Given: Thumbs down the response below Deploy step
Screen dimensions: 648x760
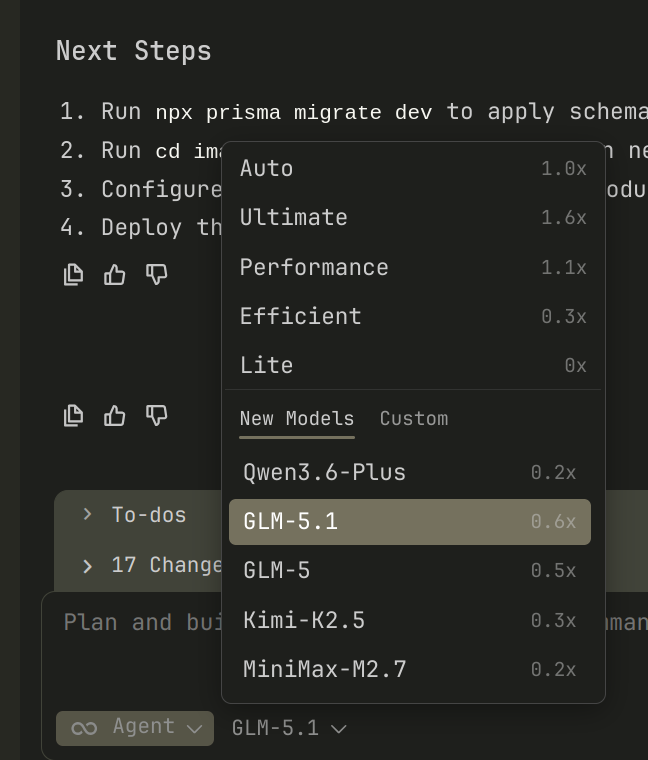Looking at the screenshot, I should click(157, 275).
